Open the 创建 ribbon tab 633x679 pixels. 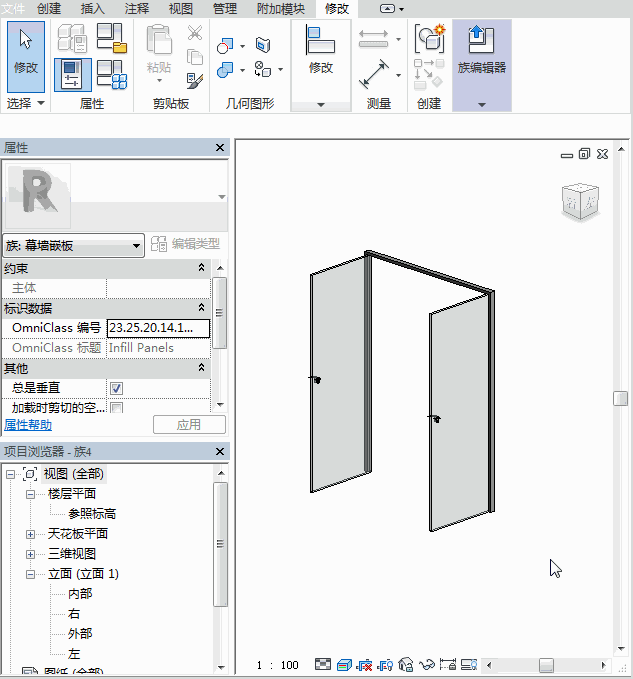click(48, 8)
